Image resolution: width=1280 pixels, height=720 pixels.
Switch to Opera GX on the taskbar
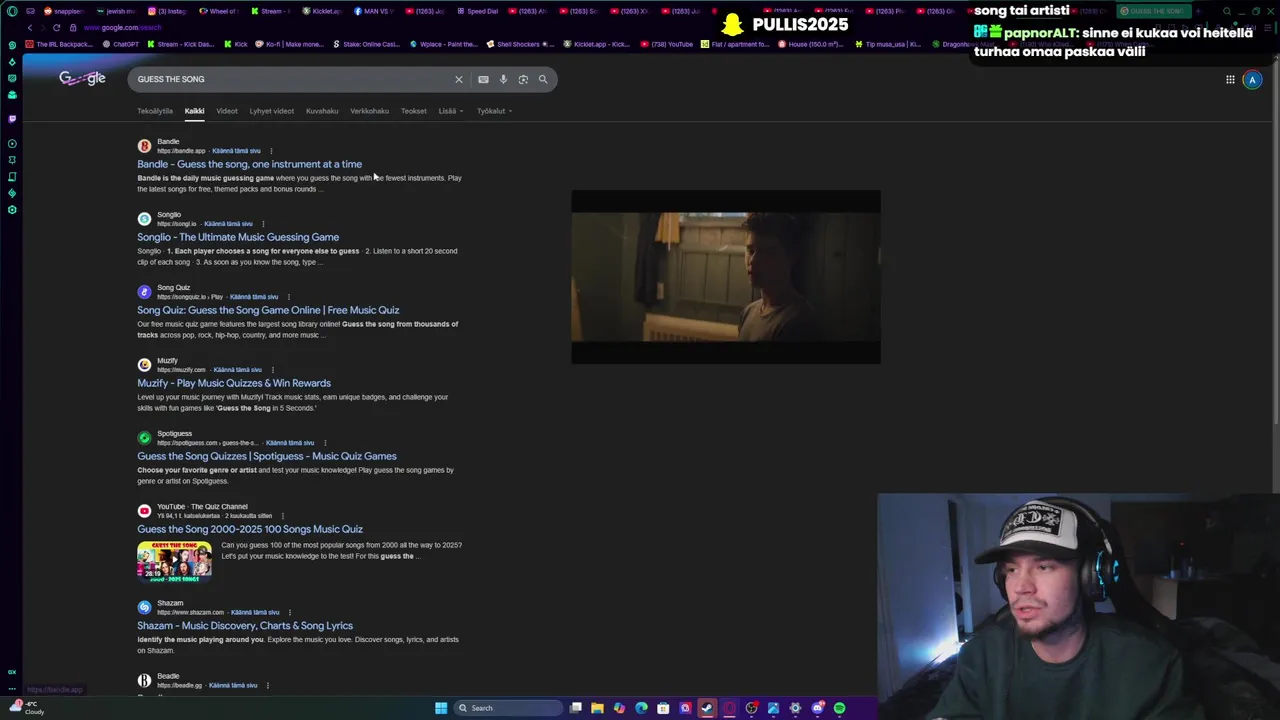pos(729,708)
